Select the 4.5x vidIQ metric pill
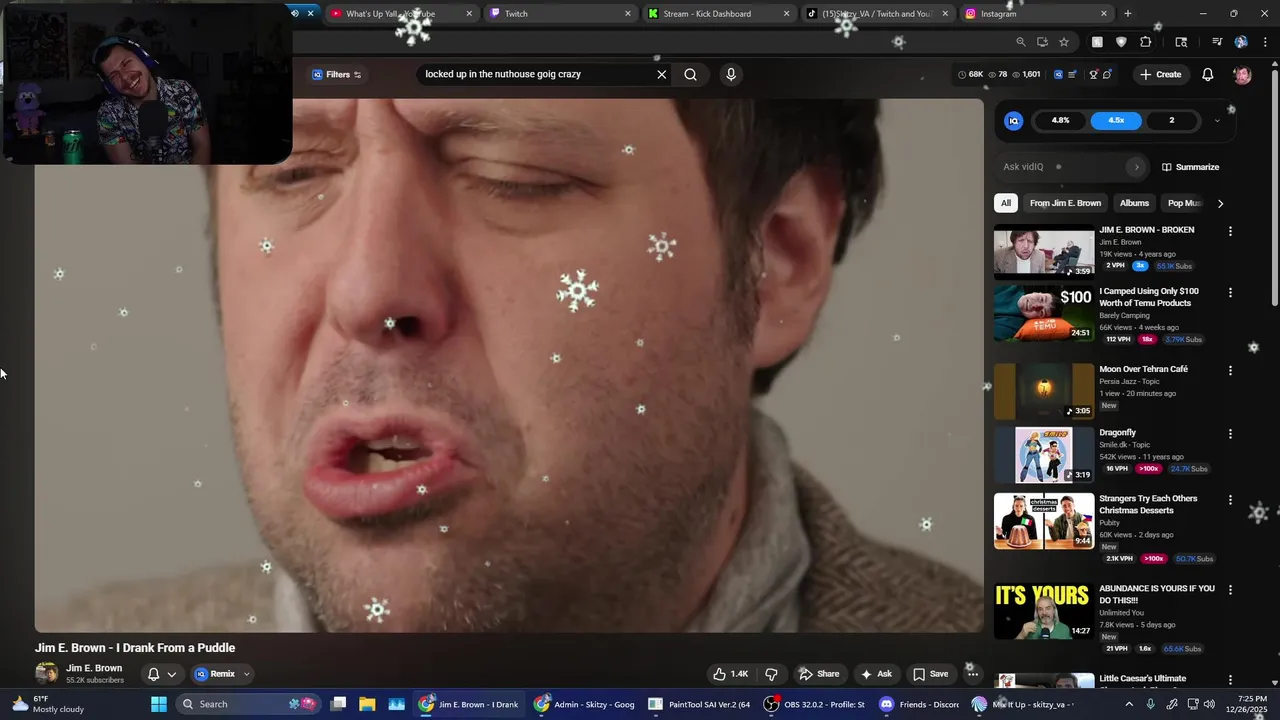The image size is (1280, 720). point(1116,120)
